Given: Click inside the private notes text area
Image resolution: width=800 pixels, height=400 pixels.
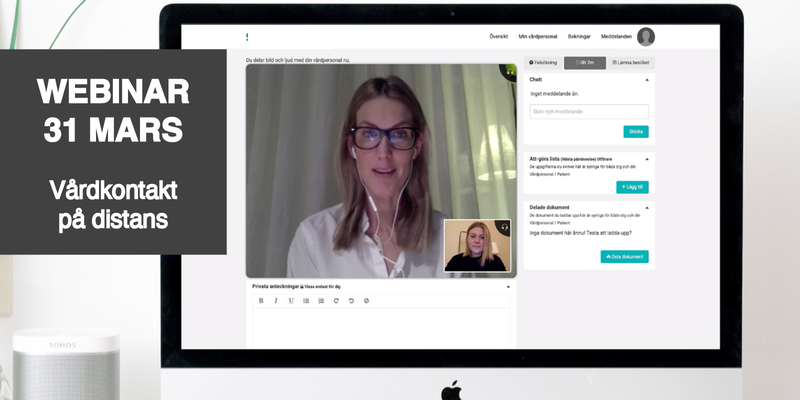Looking at the screenshot, I should 381,328.
